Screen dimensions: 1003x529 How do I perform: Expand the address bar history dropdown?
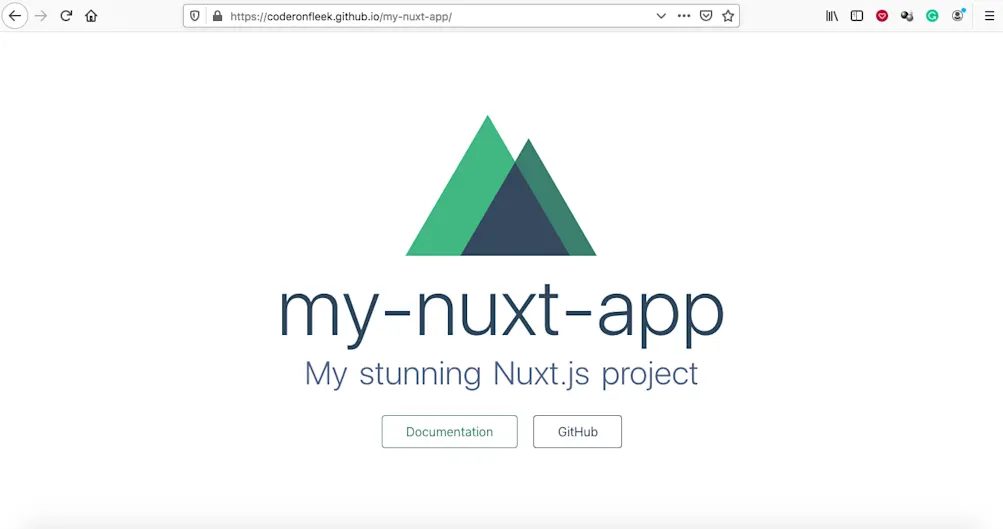(x=661, y=16)
